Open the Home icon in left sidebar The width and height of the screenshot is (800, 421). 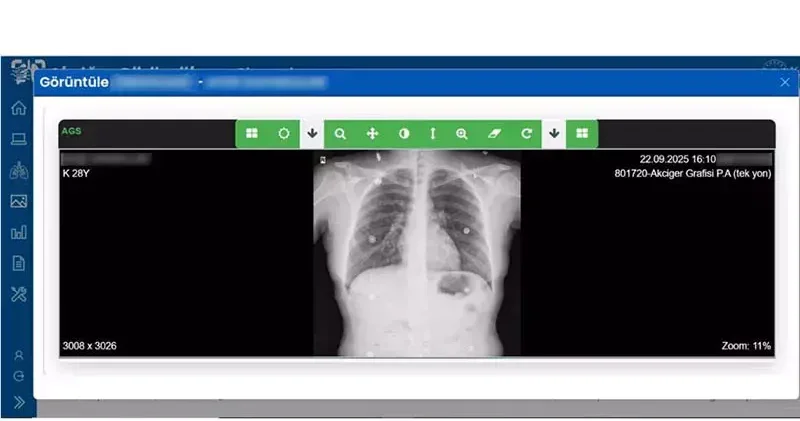[x=18, y=108]
